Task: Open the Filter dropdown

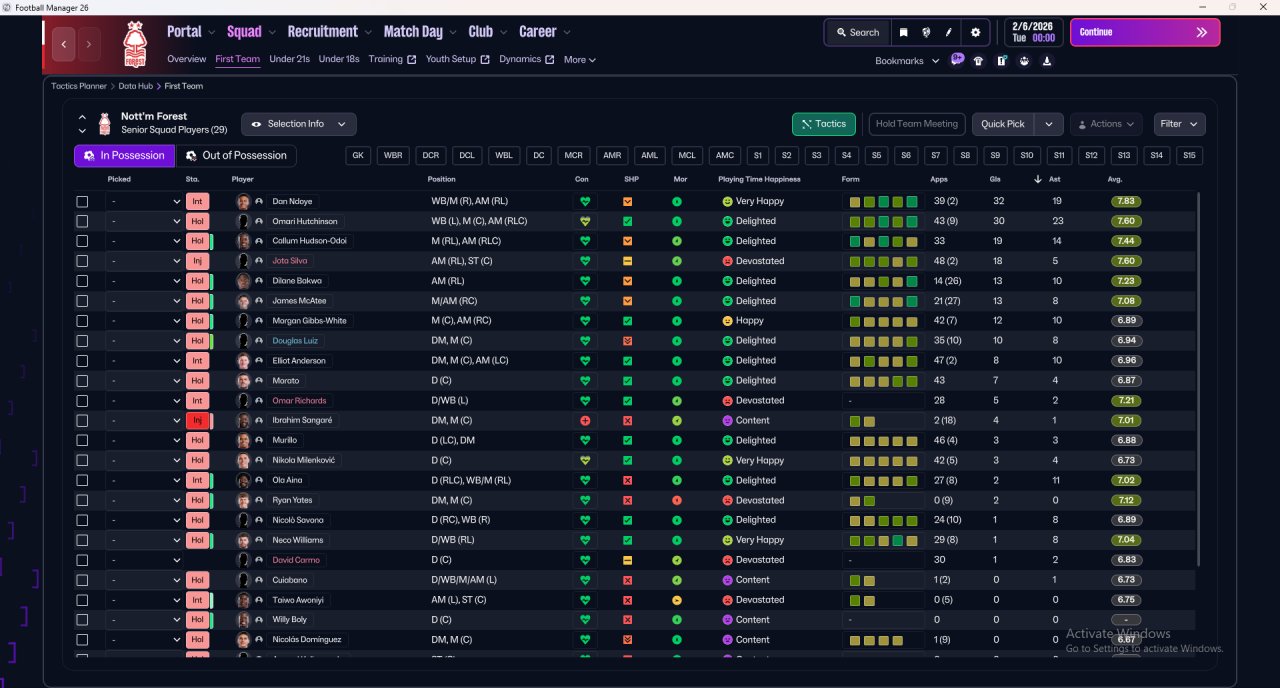Action: click(1179, 124)
